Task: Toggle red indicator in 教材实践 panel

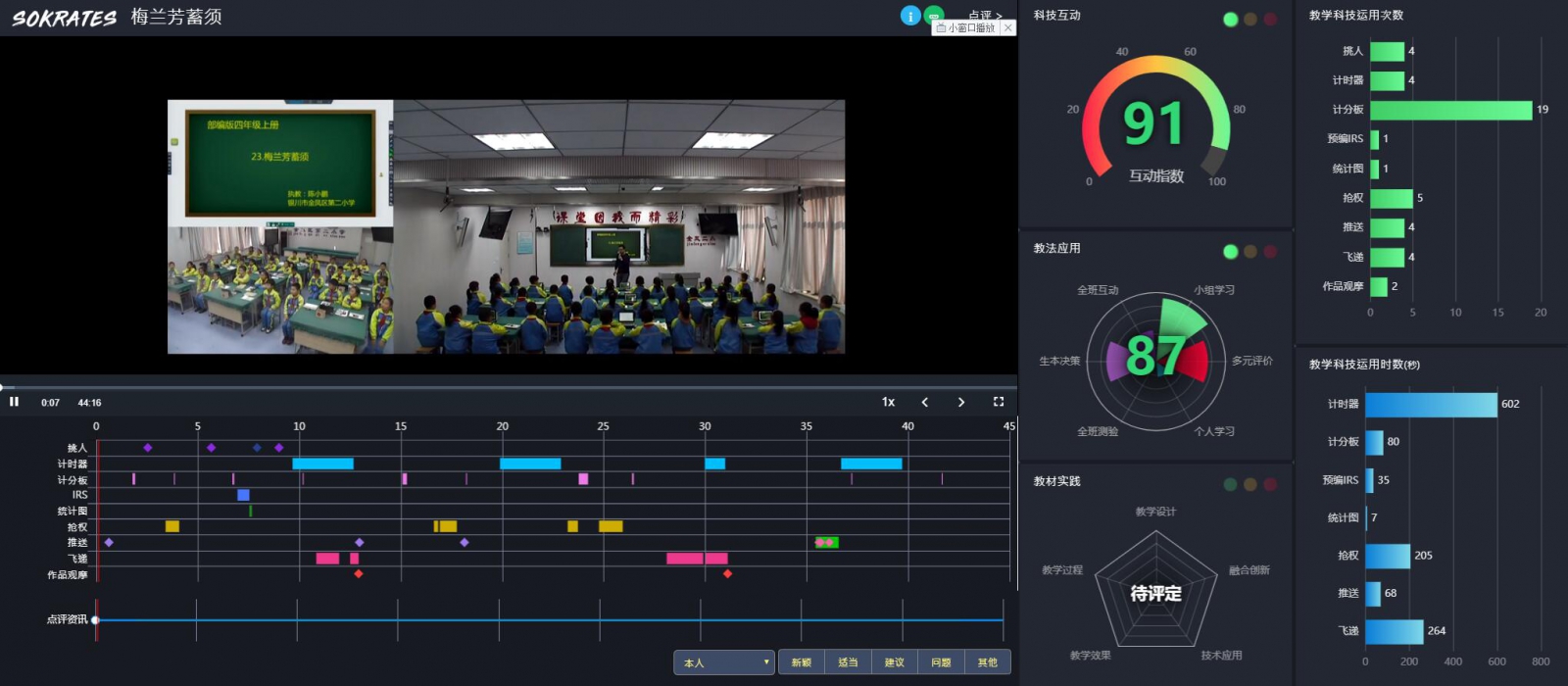Action: 1270,484
